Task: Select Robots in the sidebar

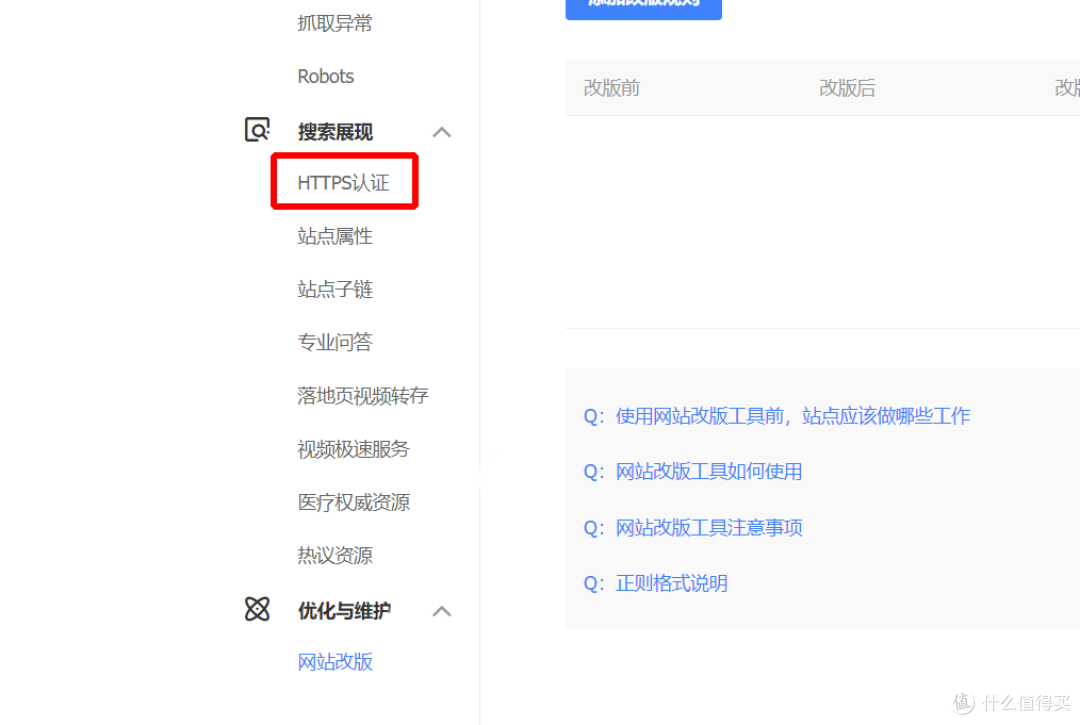Action: (325, 76)
